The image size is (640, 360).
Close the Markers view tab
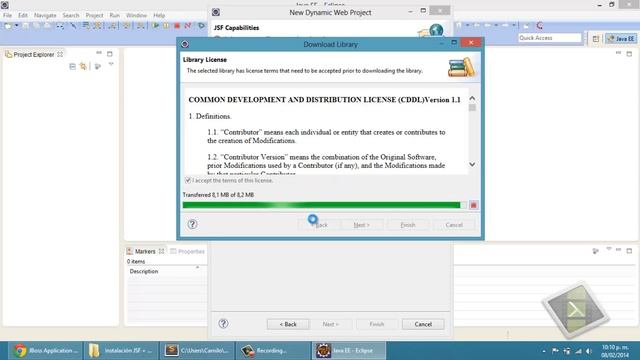tap(162, 251)
